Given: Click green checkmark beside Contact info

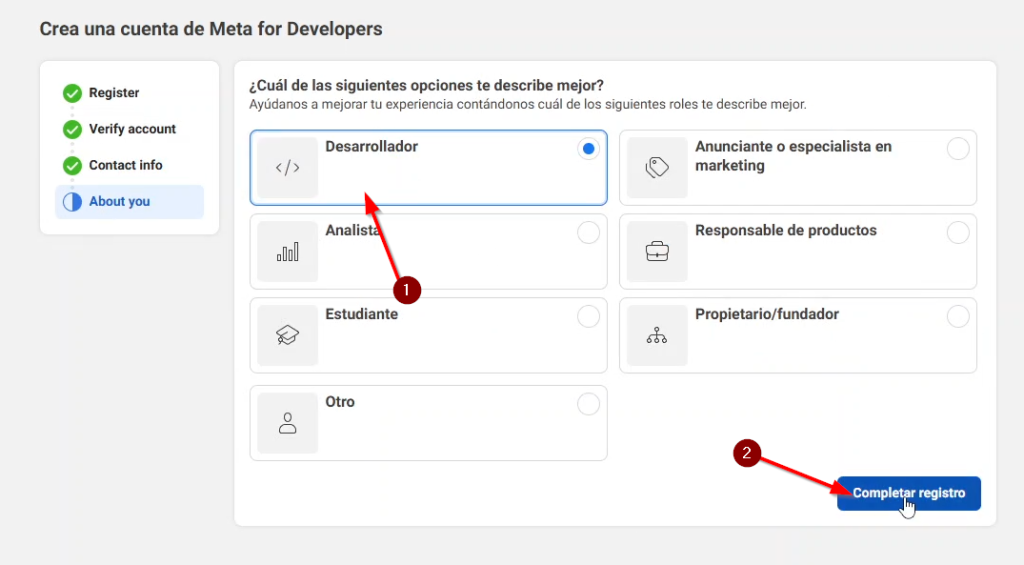Looking at the screenshot, I should point(72,165).
